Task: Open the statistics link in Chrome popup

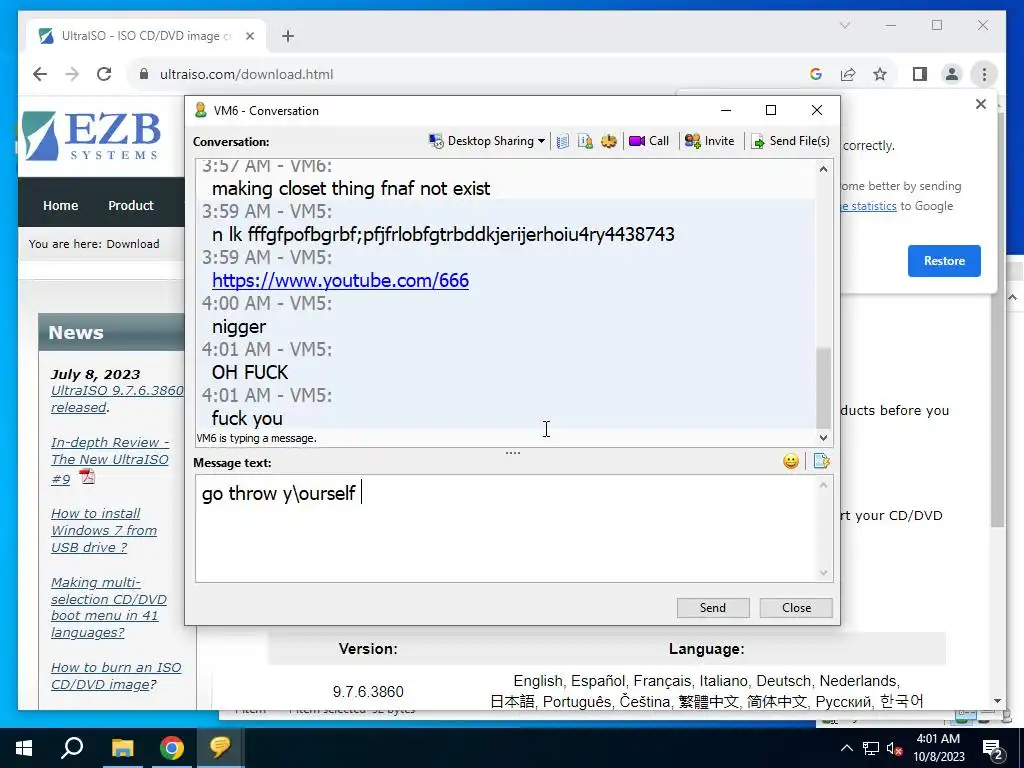Action: [869, 206]
